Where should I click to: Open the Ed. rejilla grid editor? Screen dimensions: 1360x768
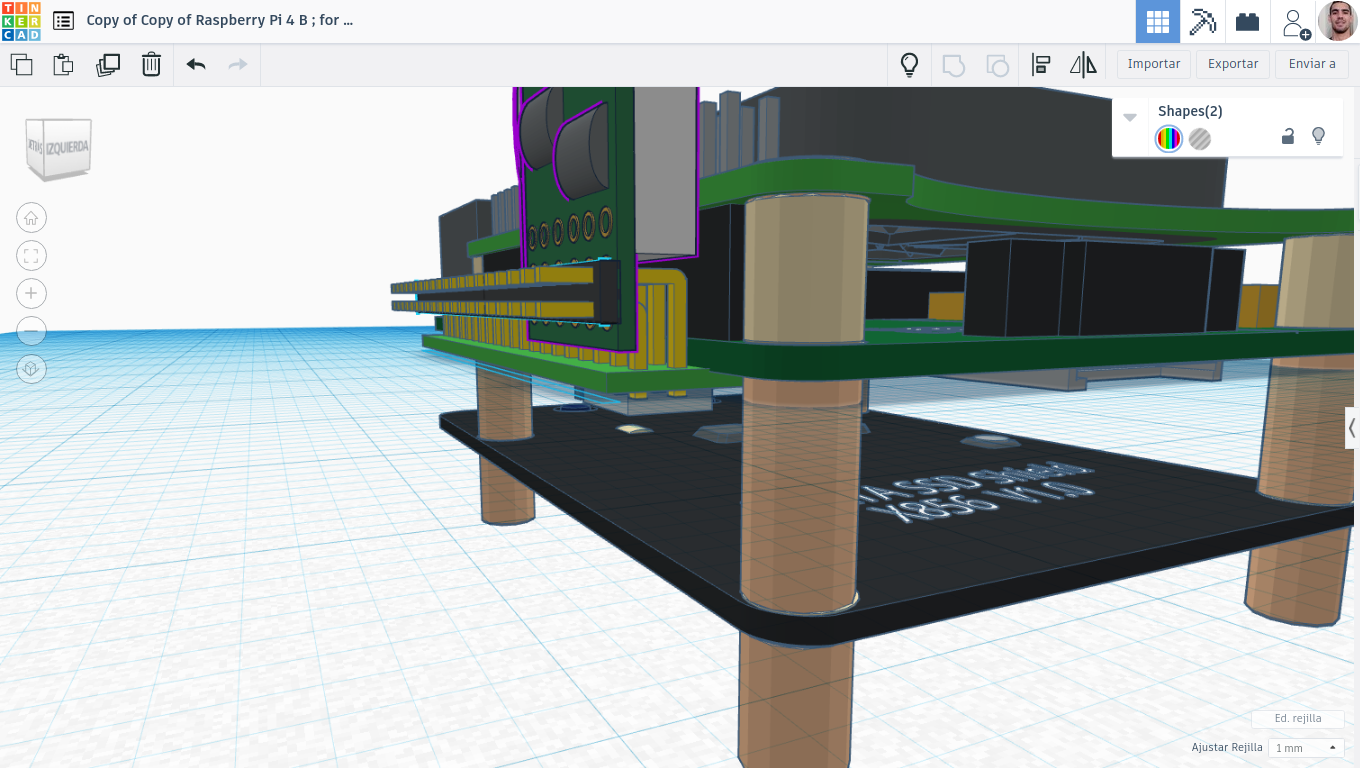tap(1298, 718)
